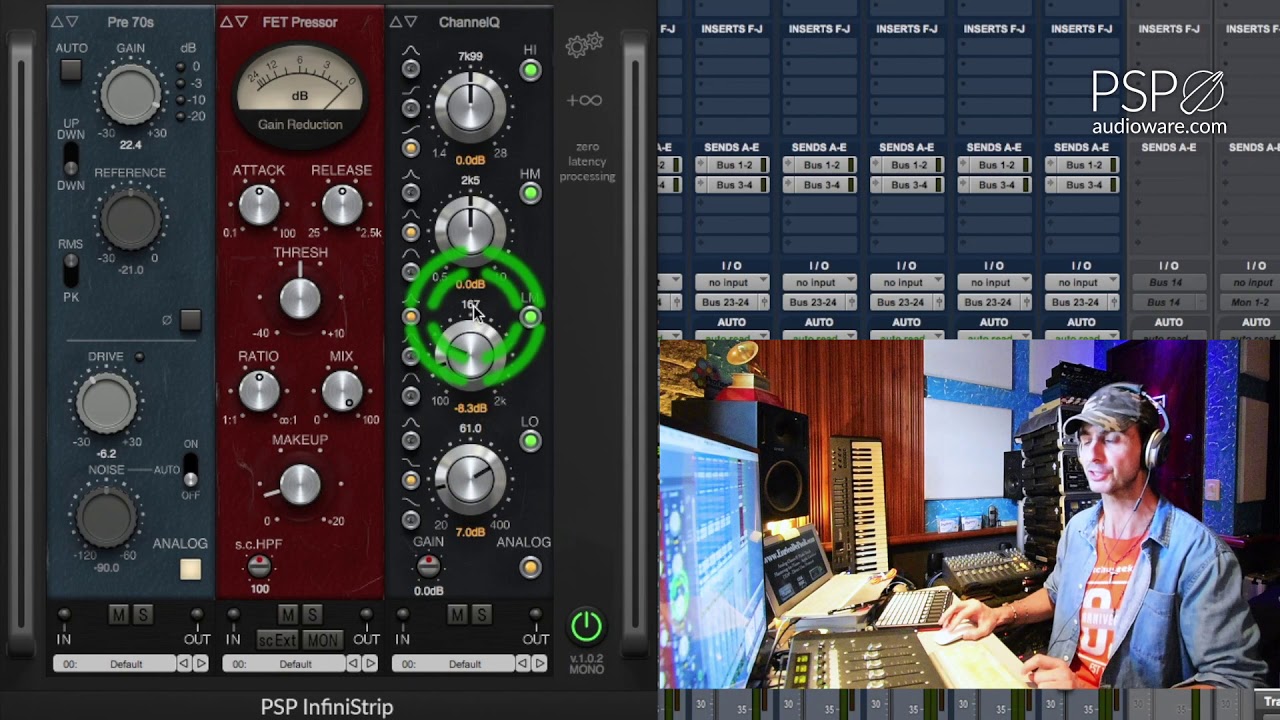
Task: Solo the FET Pressor module with S
Action: point(311,614)
